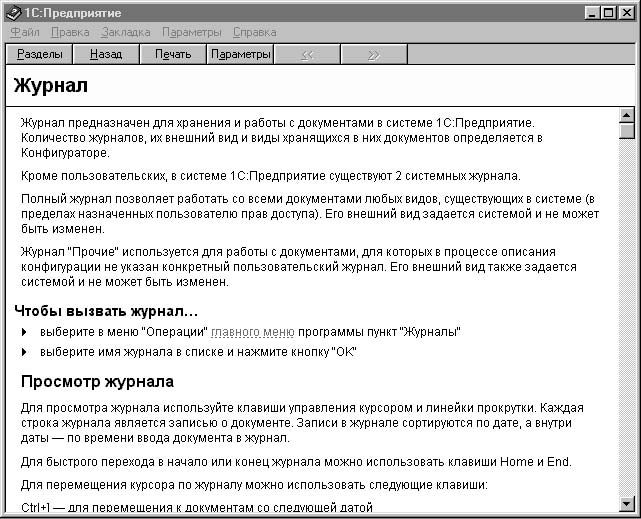
Task: Open the Параметры menu in menu bar
Action: click(x=191, y=32)
